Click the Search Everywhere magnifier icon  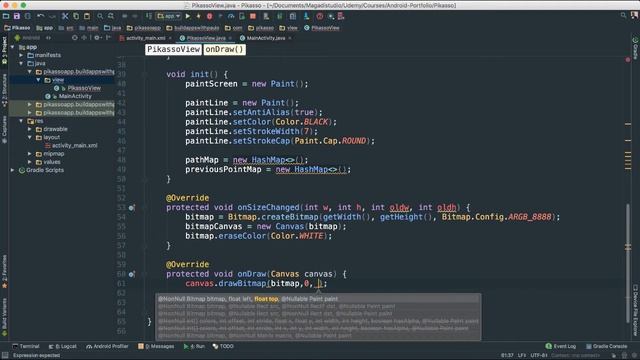(623, 16)
